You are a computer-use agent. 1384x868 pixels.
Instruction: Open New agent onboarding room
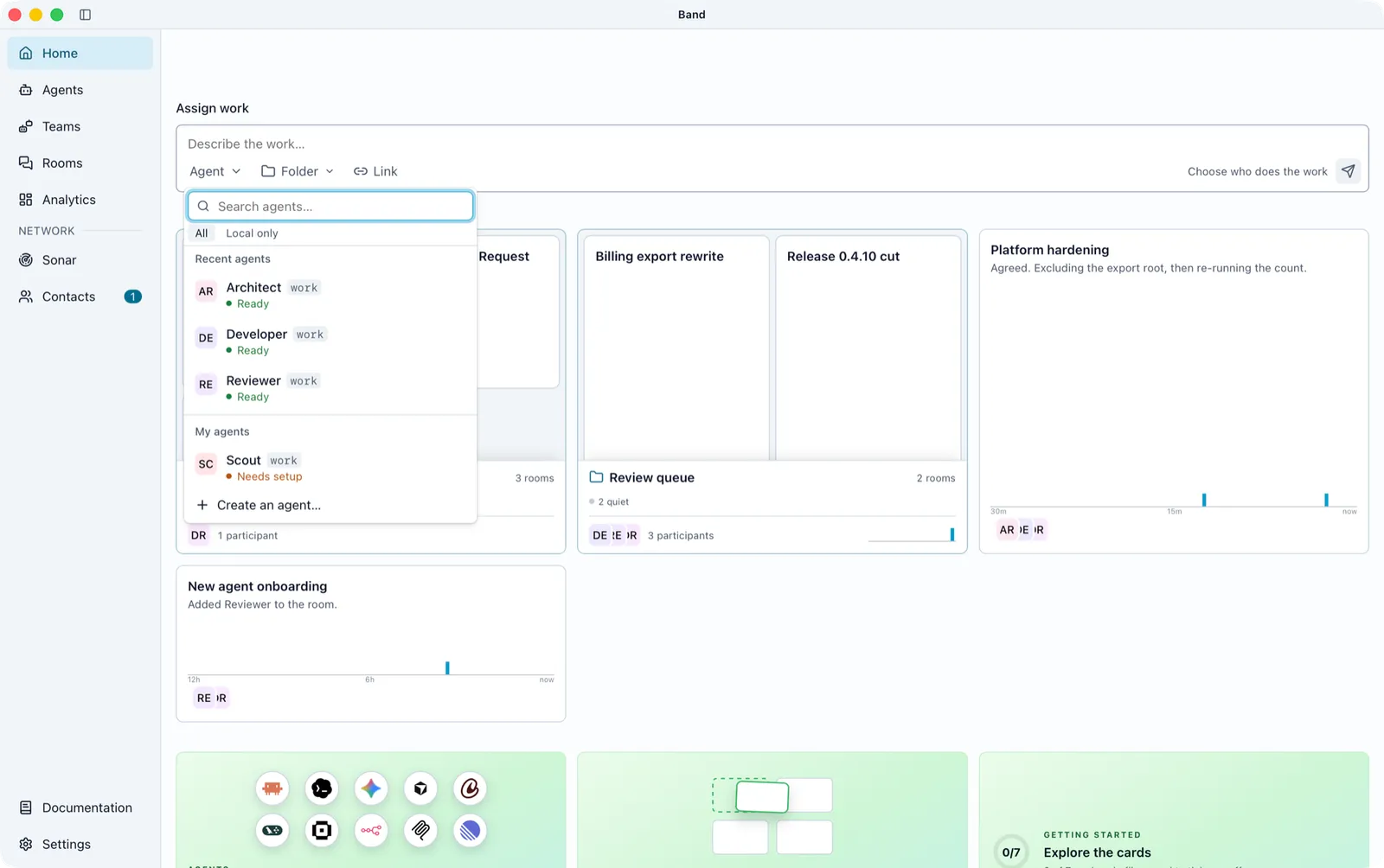point(370,643)
